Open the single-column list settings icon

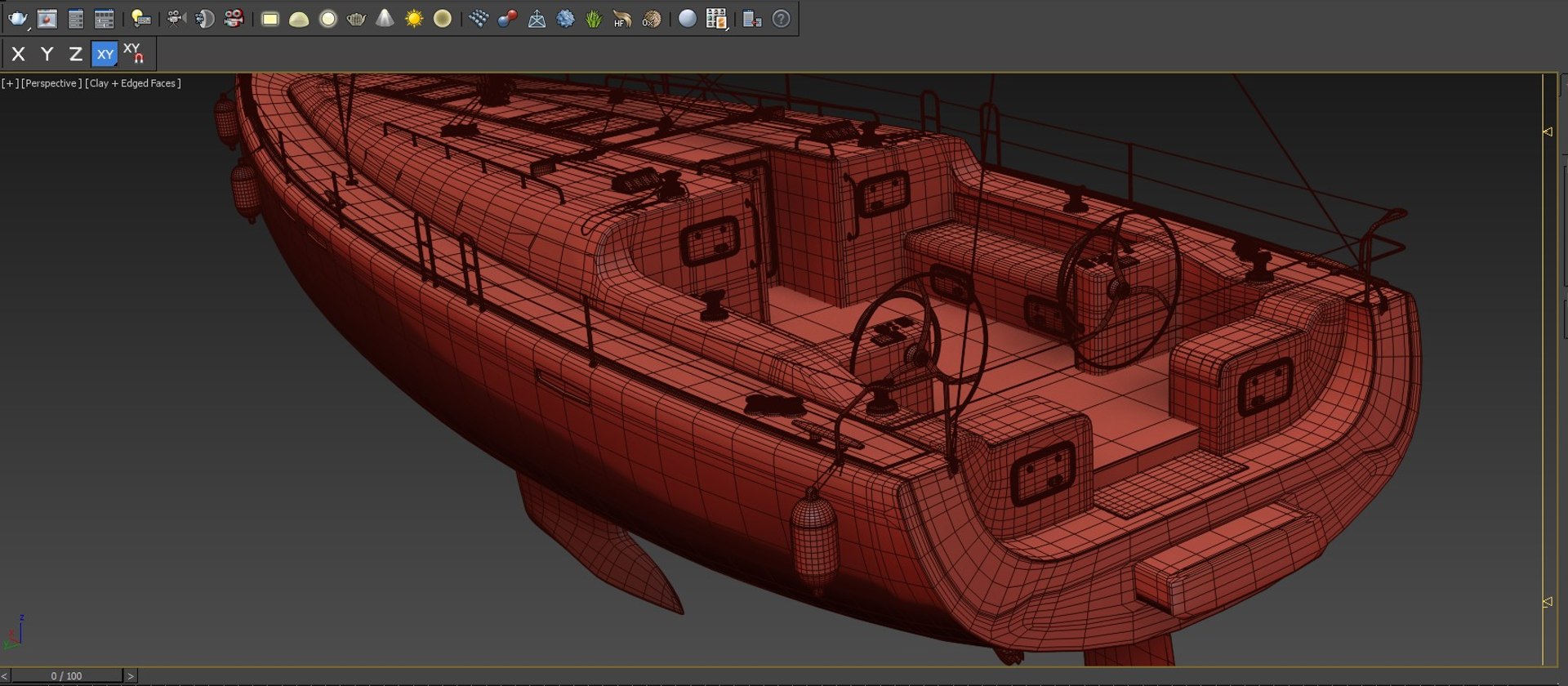76,19
